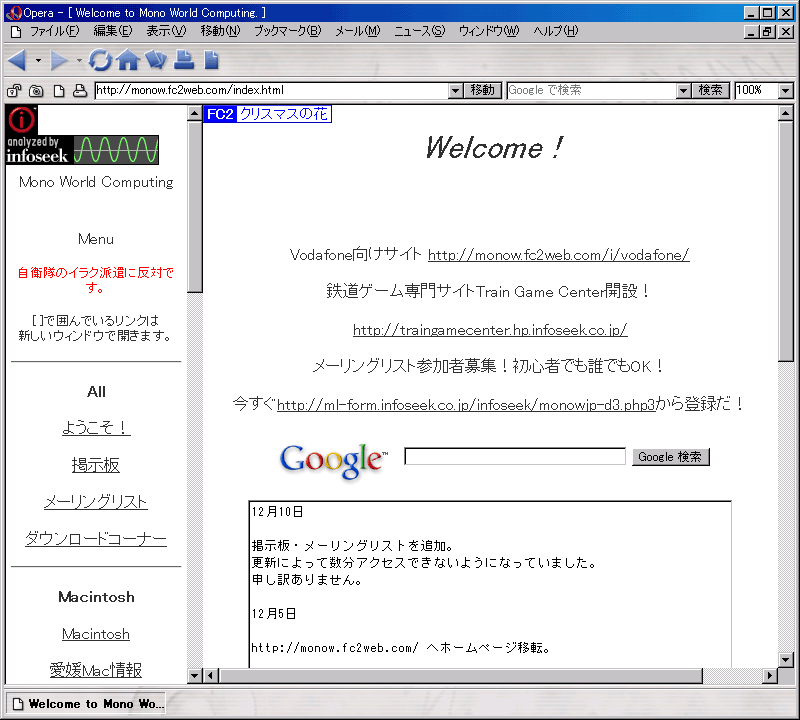Open the ヘルプ(H) menu
800x720 pixels.
point(556,31)
